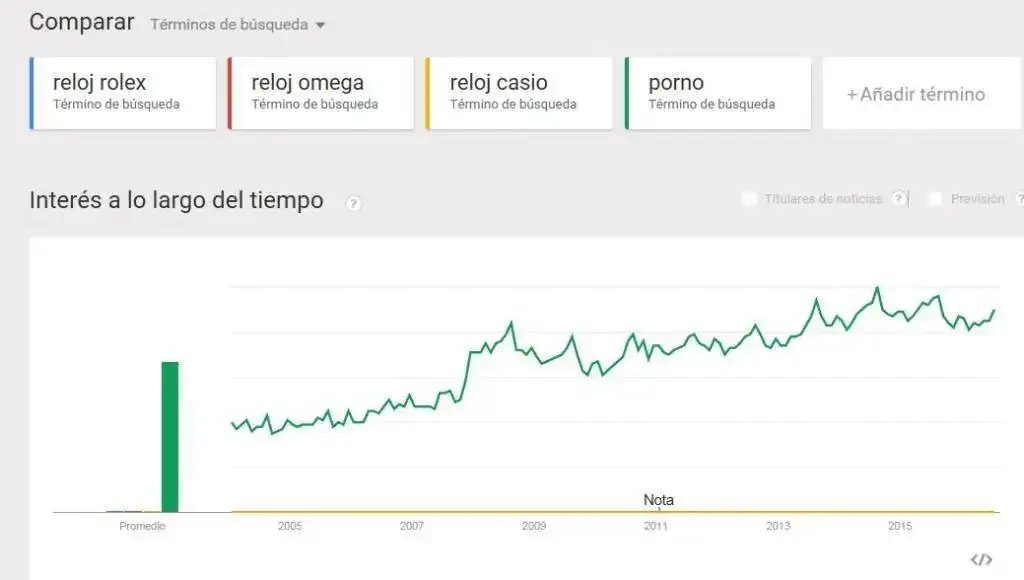Click the Nota marker on the timeline

(x=659, y=499)
